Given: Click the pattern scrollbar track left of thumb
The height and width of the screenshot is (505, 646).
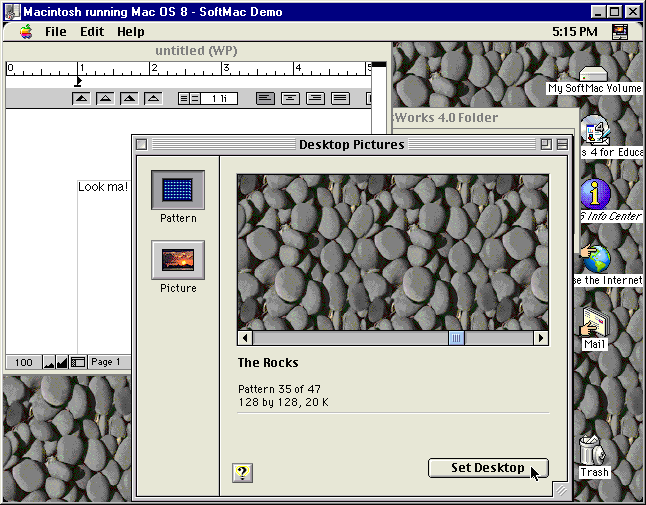Looking at the screenshot, I should click(x=350, y=338).
